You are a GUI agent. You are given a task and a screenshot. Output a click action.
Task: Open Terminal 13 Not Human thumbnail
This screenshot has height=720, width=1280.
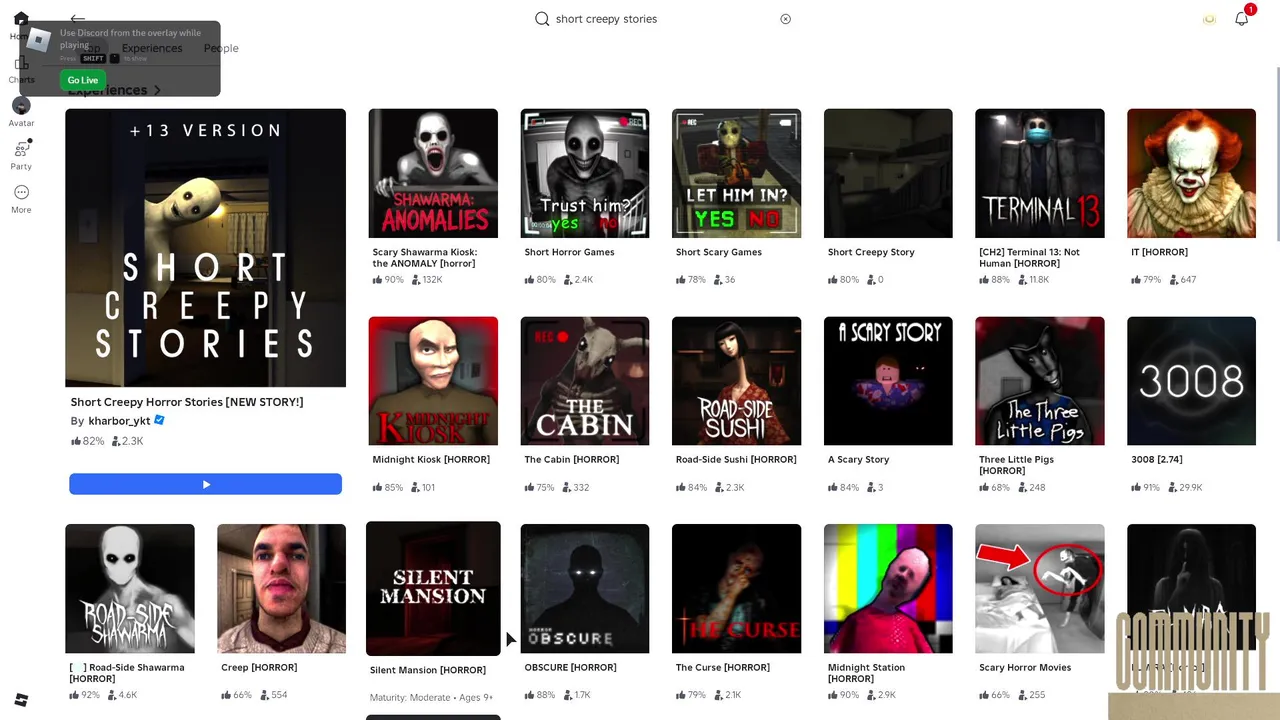pyautogui.click(x=1040, y=173)
